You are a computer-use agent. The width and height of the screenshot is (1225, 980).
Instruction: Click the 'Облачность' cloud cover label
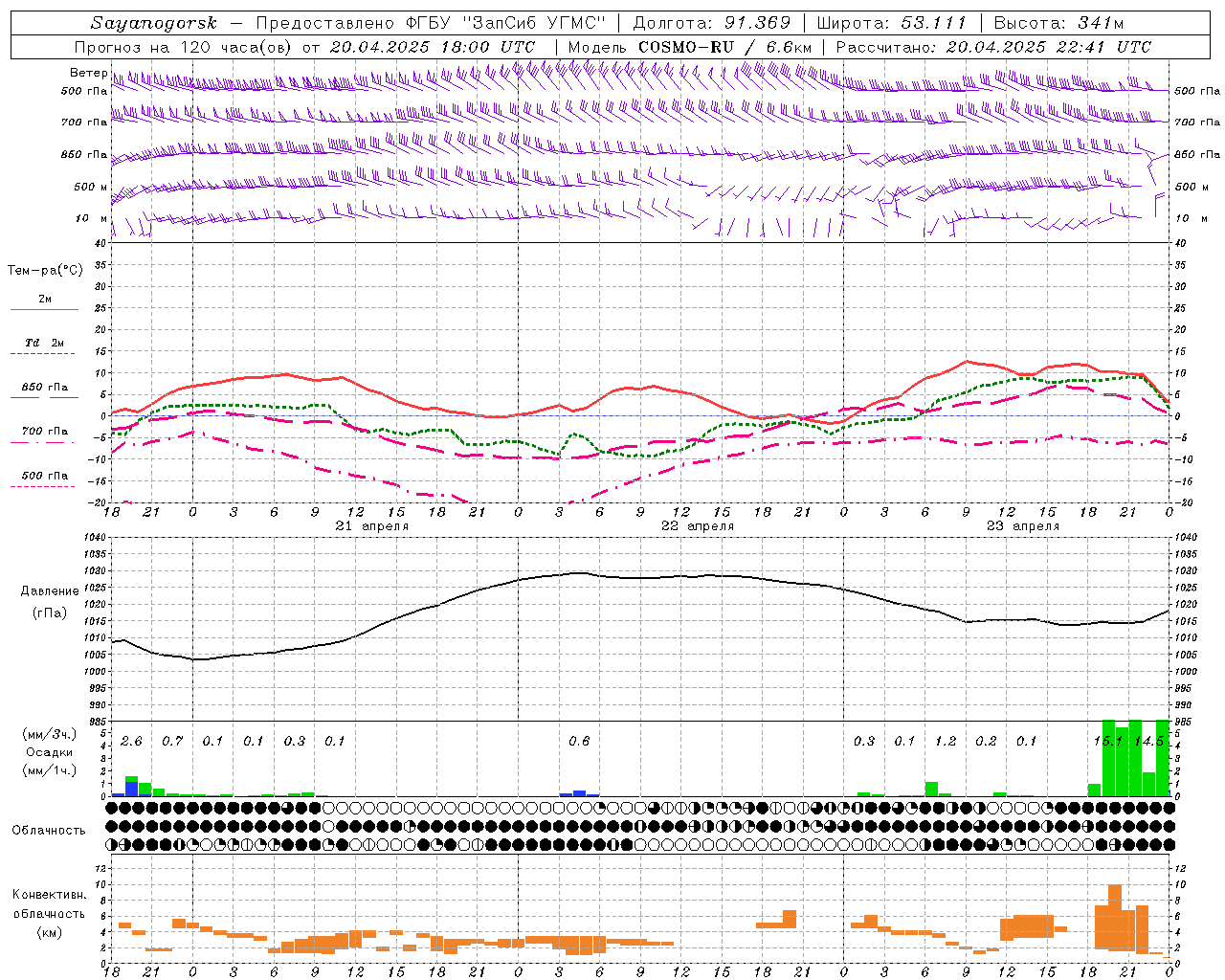tap(49, 831)
